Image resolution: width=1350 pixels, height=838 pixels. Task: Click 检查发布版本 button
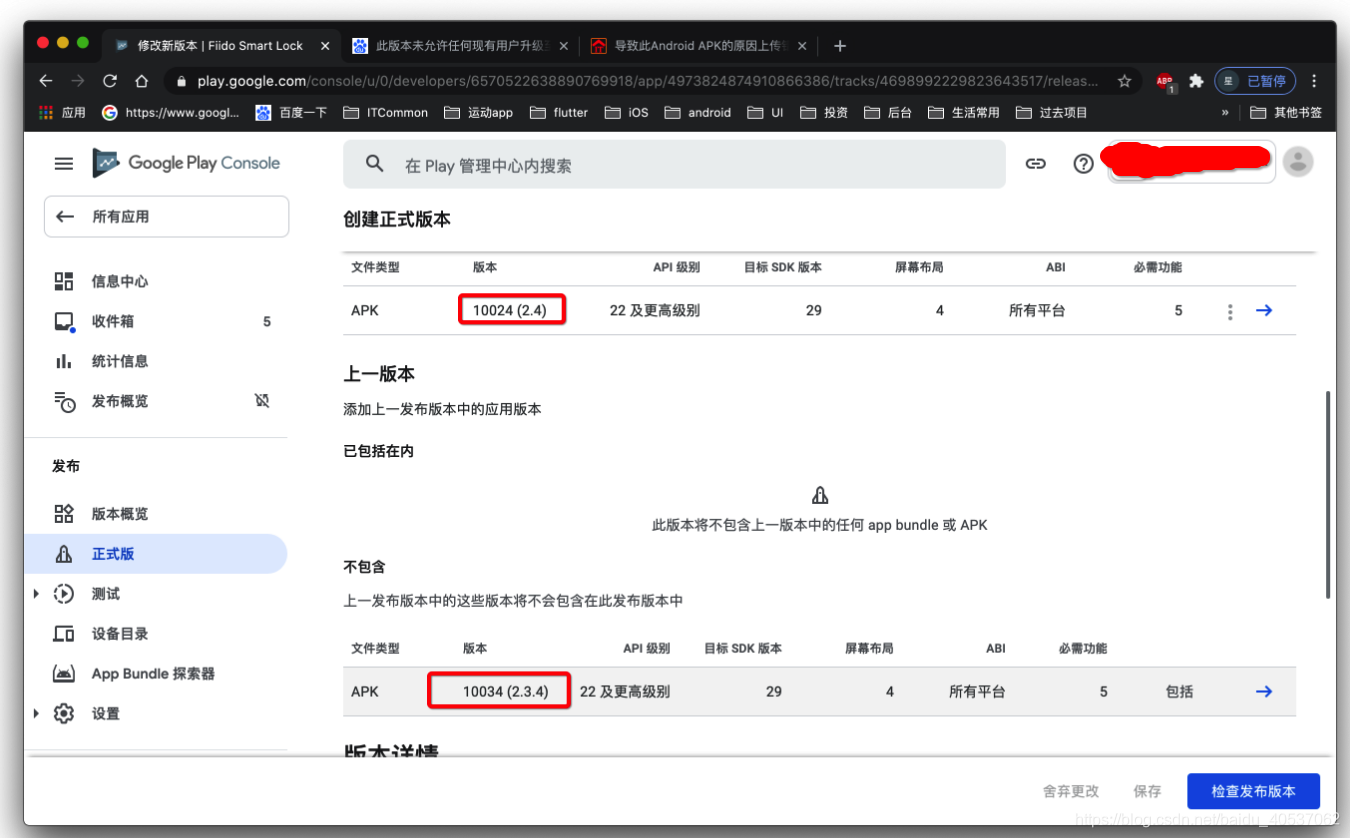(1253, 791)
